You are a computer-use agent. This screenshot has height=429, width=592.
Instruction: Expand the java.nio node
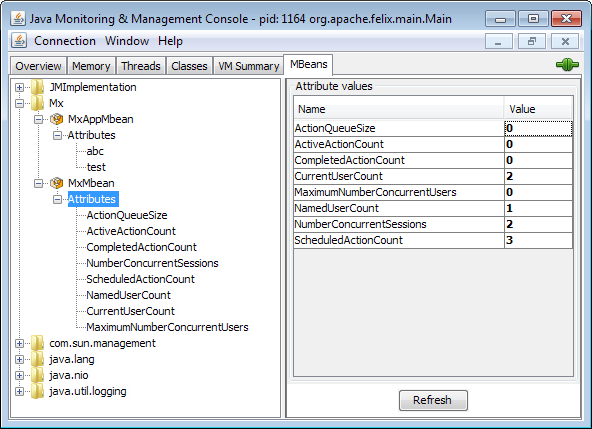click(19, 375)
